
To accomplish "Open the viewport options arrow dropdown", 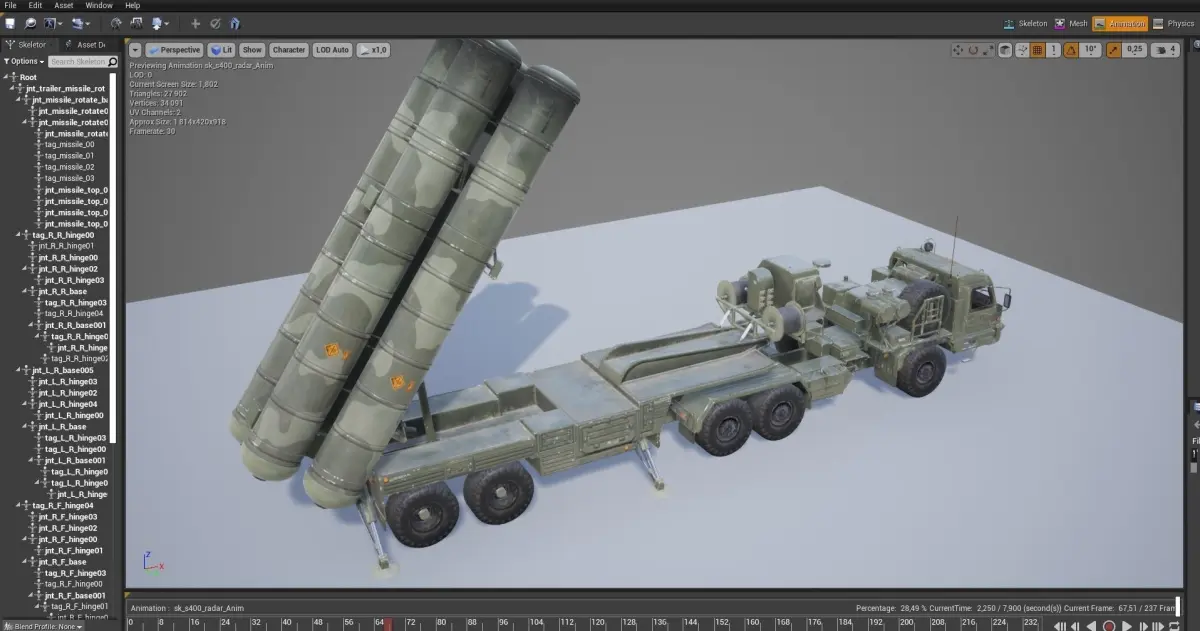I will pyautogui.click(x=135, y=50).
